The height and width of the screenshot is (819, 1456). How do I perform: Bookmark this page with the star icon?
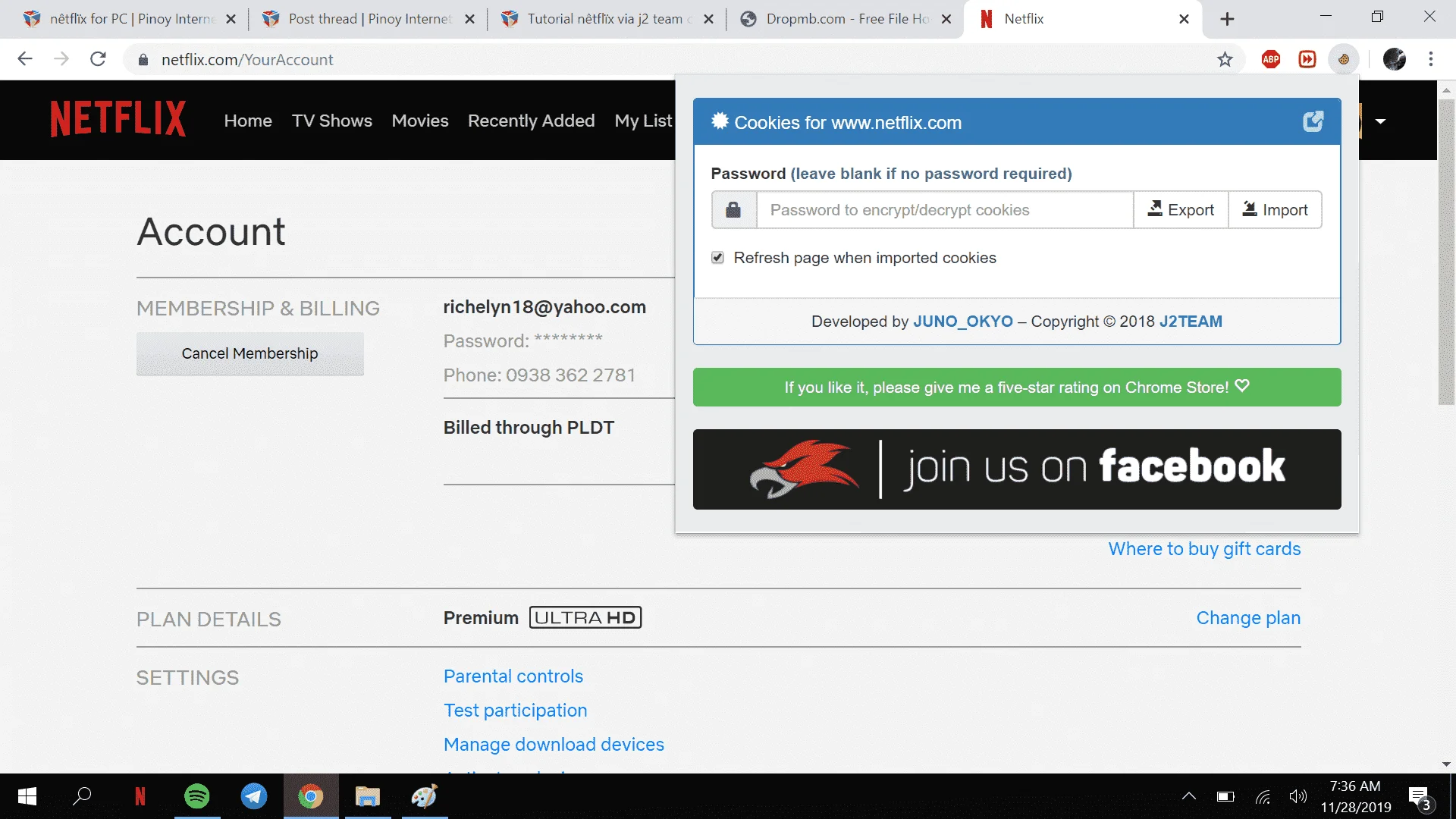(1225, 59)
